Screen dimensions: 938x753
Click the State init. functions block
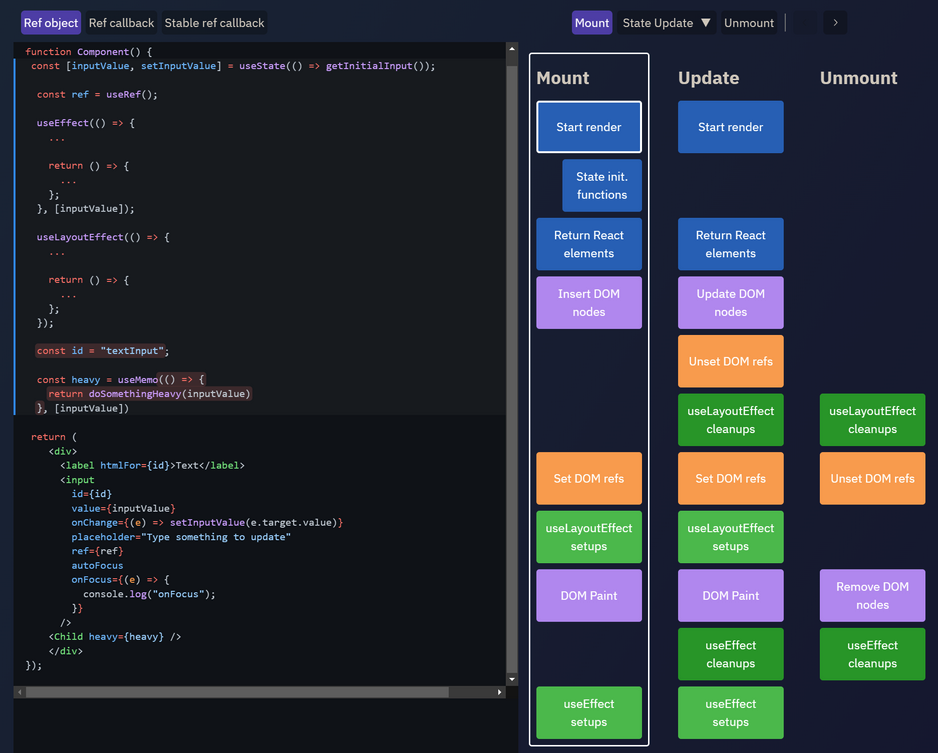601,186
